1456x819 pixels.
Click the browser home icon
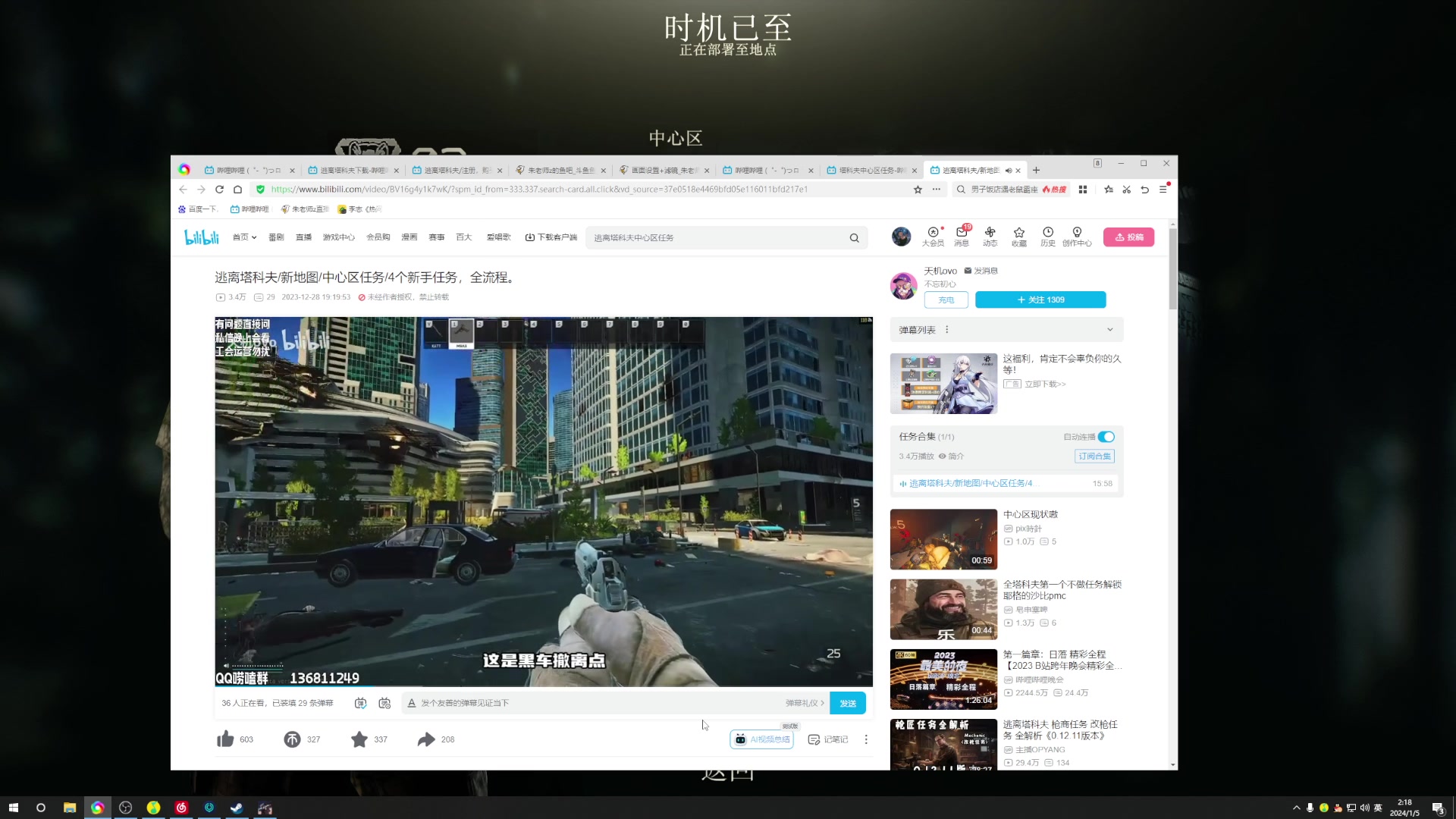(237, 190)
